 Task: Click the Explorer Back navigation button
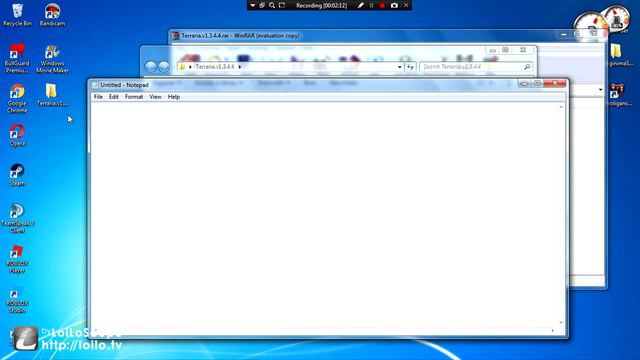[x=151, y=67]
